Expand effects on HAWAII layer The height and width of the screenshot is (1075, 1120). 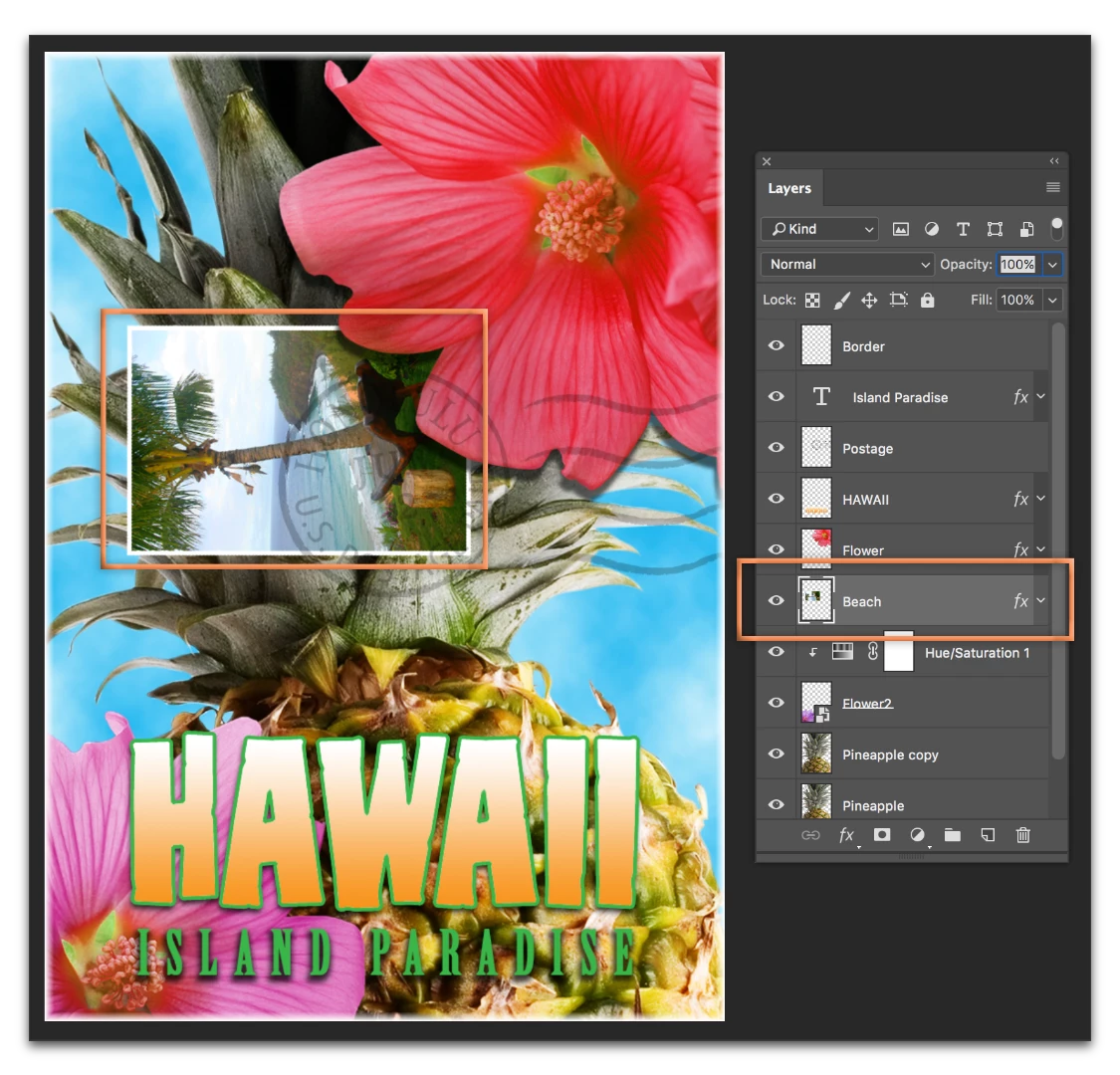click(x=1040, y=499)
